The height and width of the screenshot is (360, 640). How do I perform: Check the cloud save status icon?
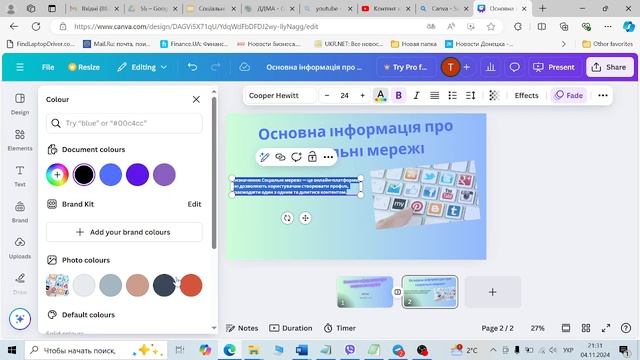(244, 67)
